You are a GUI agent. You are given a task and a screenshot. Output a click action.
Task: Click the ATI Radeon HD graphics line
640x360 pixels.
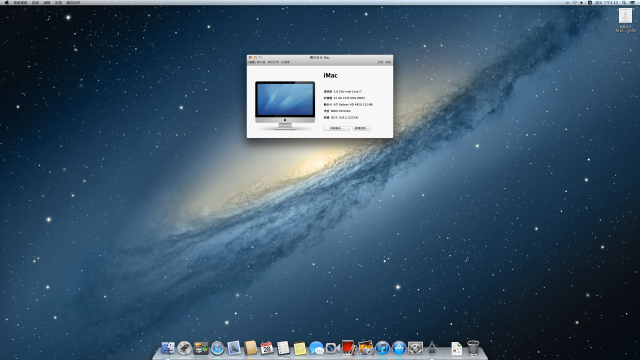coord(348,104)
